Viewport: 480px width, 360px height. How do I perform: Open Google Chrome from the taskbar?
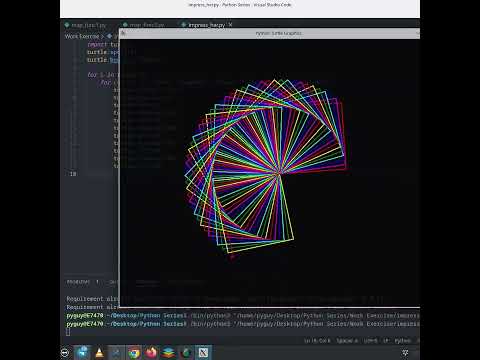coord(134,353)
